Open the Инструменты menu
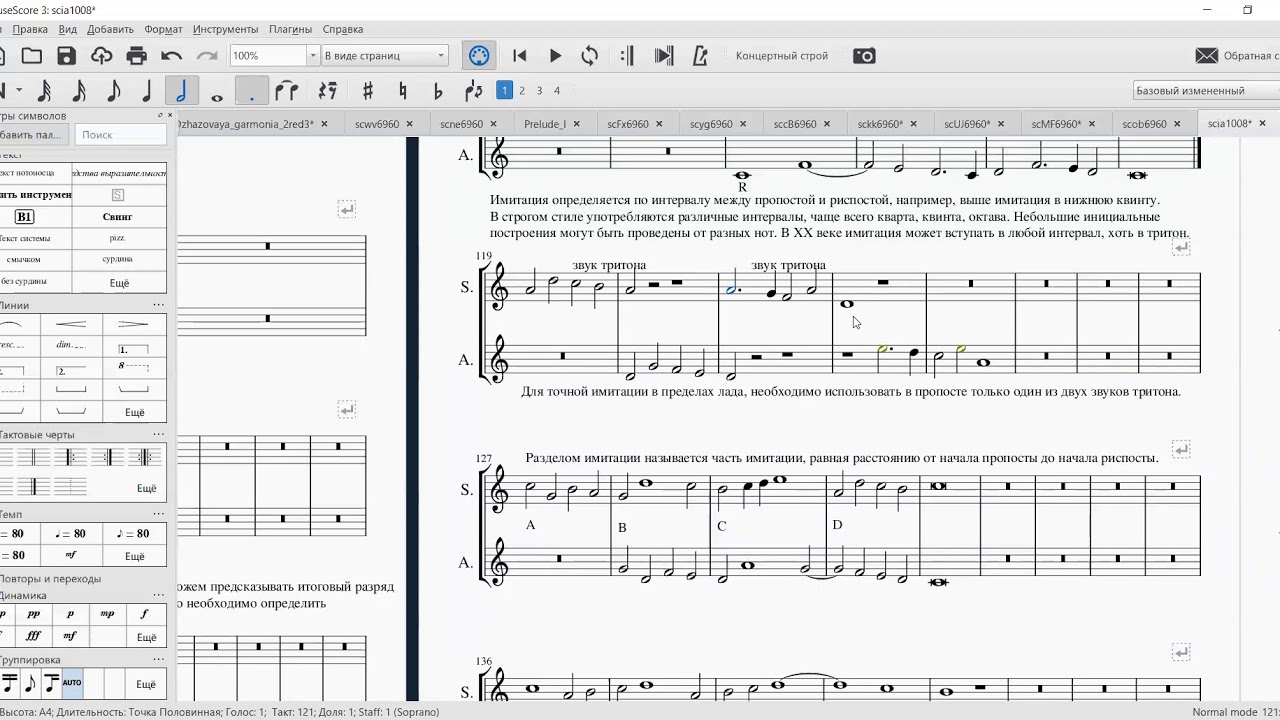The width and height of the screenshot is (1280, 720). coord(225,29)
